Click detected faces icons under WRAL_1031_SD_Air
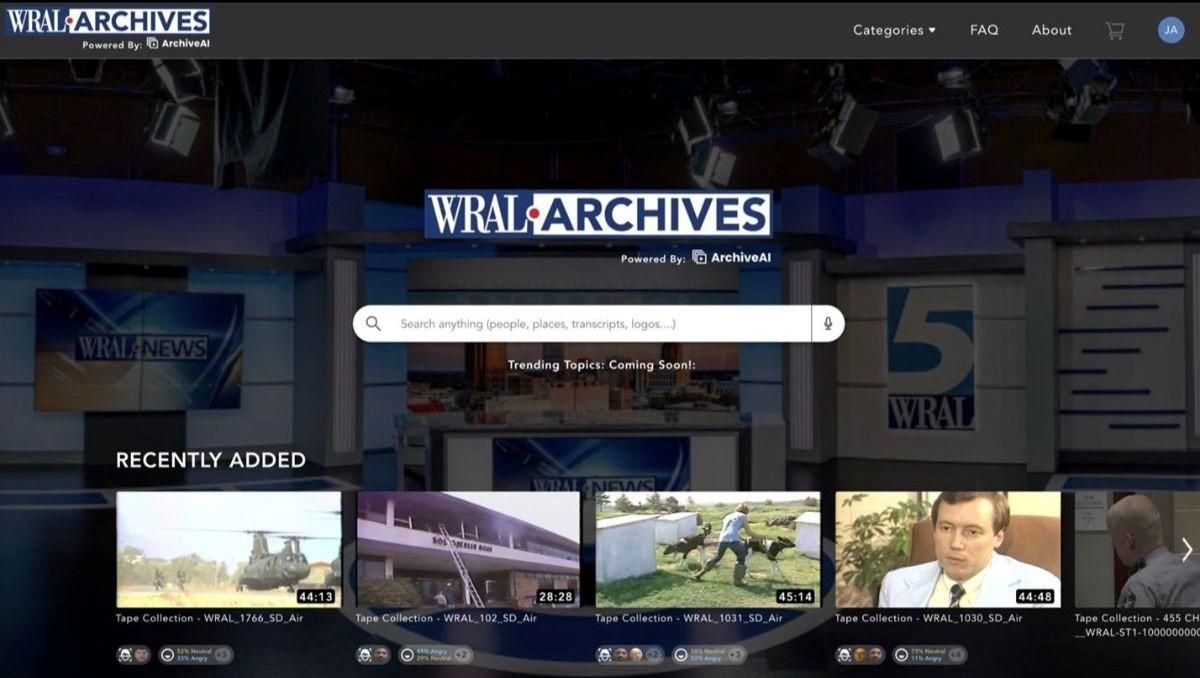 629,655
